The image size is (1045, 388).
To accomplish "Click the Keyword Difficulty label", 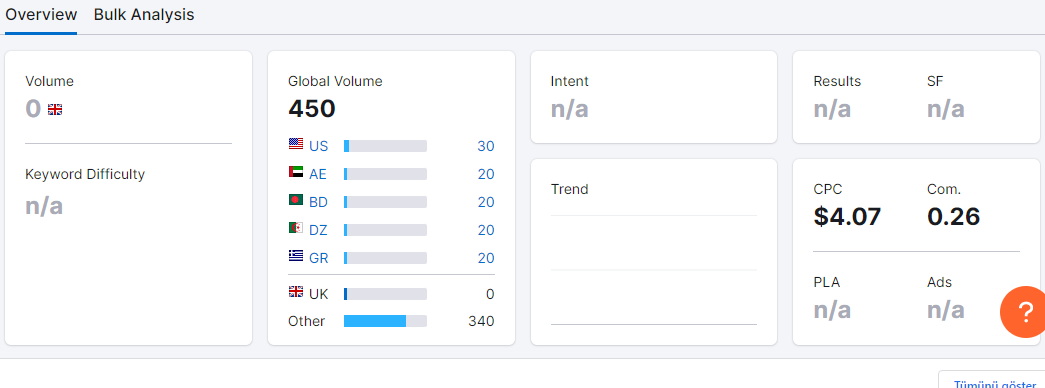I will click(85, 175).
